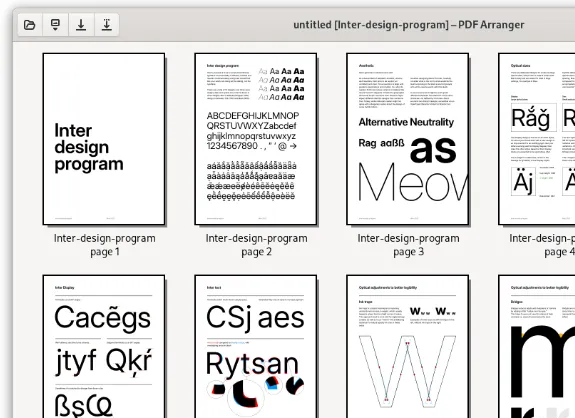Select the page 4 Optical sizes thumbnail
Screen dimensions: 575x418
click(x=536, y=139)
